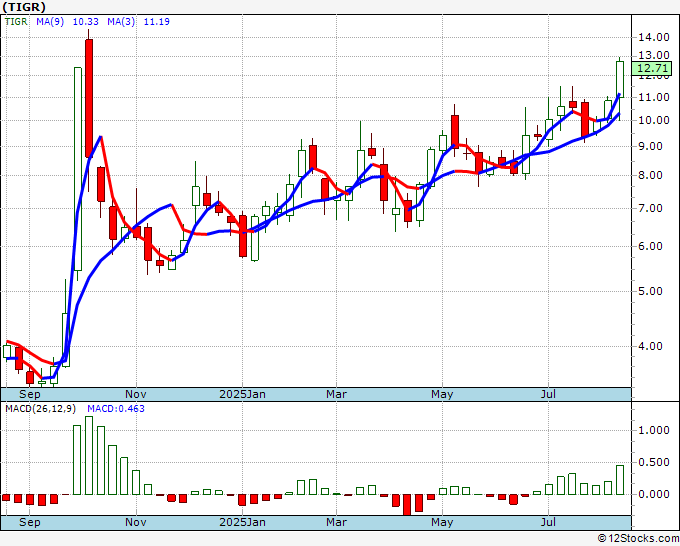Click the tallest red candlestick near 14.00
The height and width of the screenshot is (546, 680).
tap(89, 98)
